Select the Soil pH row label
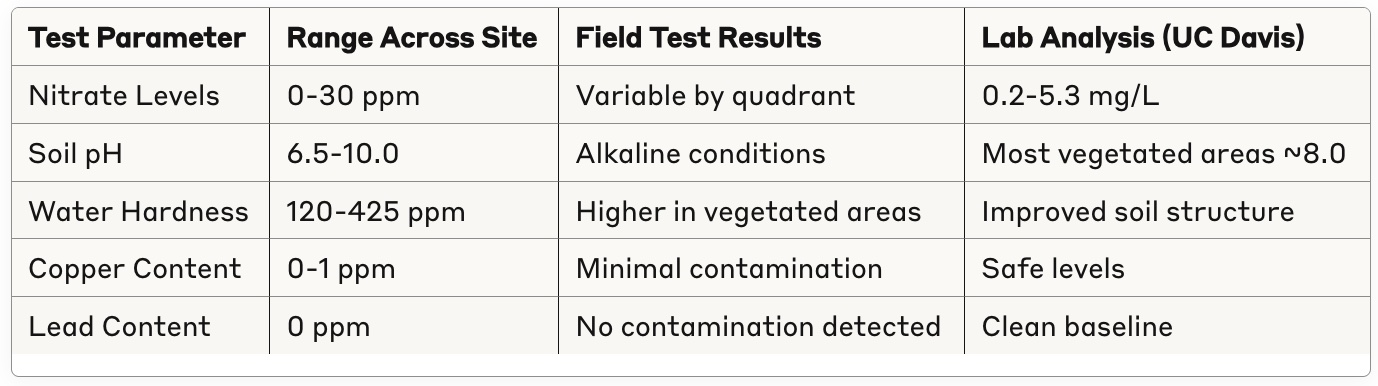Image resolution: width=1378 pixels, height=386 pixels. pos(75,153)
